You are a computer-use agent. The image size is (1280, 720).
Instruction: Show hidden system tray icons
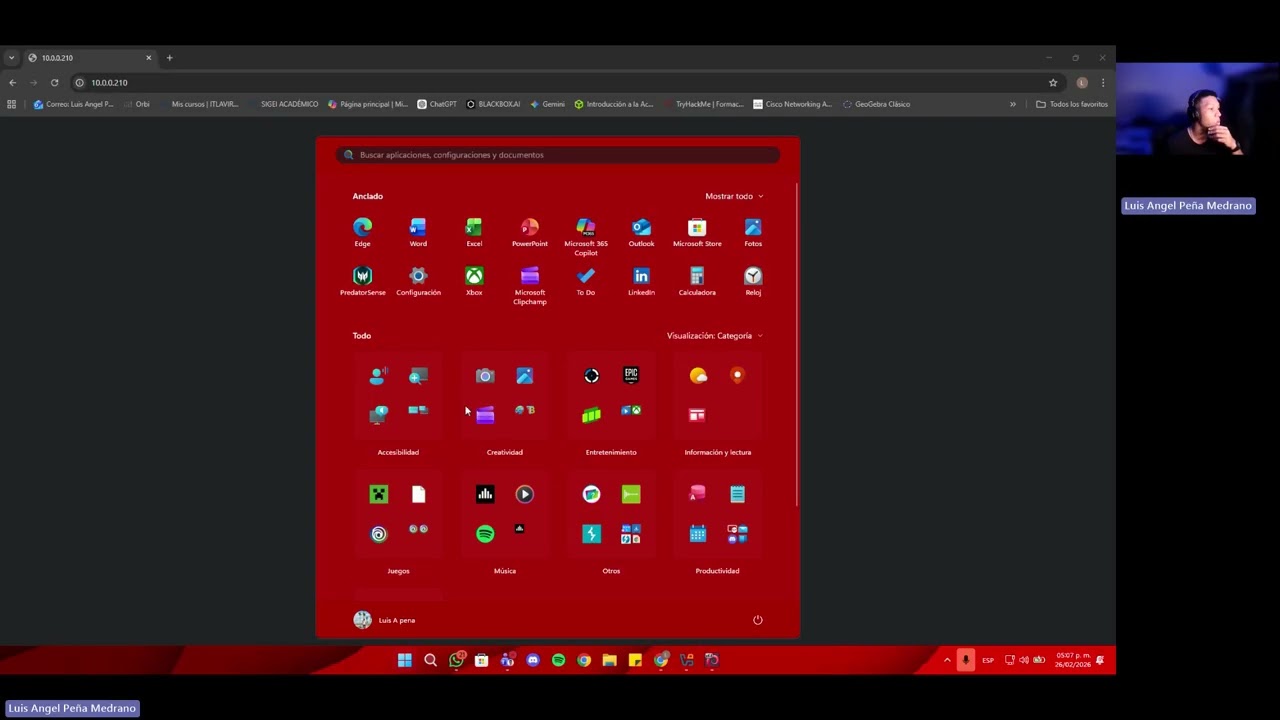pos(947,660)
